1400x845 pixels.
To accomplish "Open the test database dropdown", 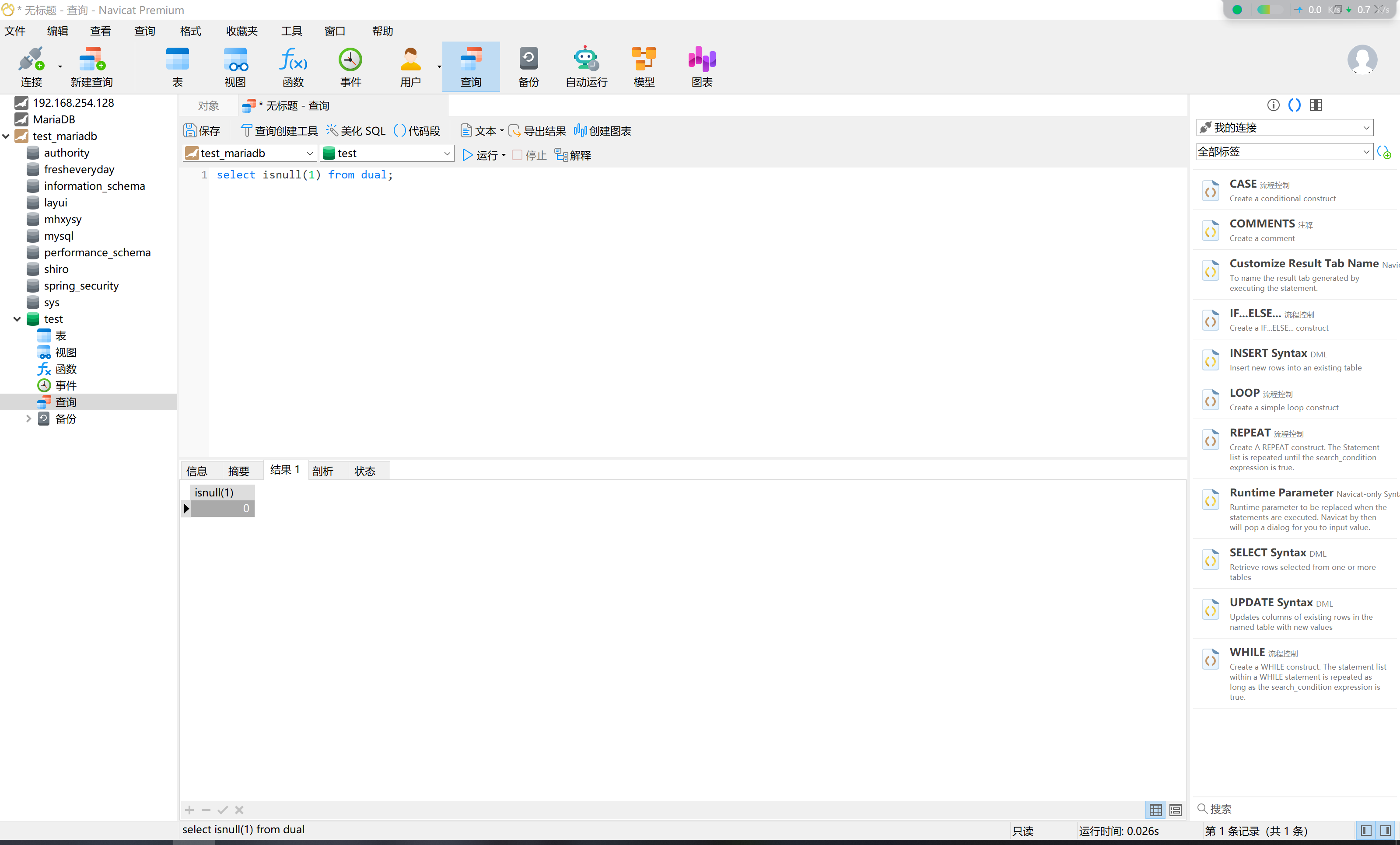I will click(387, 154).
